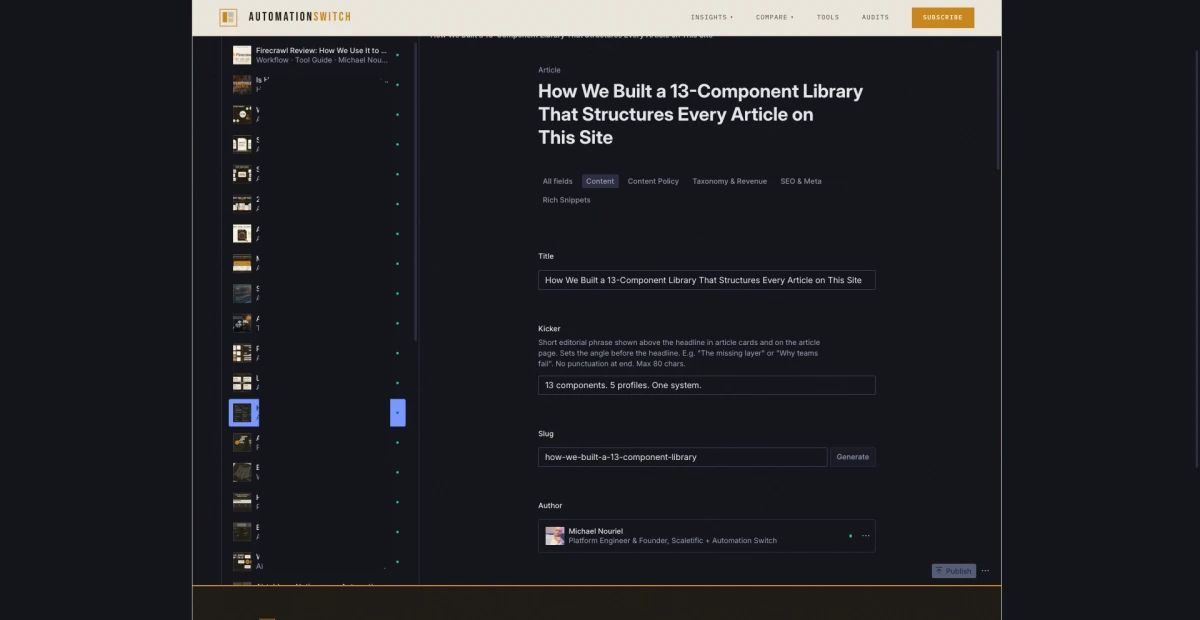Click the Tools menu item

point(828,17)
